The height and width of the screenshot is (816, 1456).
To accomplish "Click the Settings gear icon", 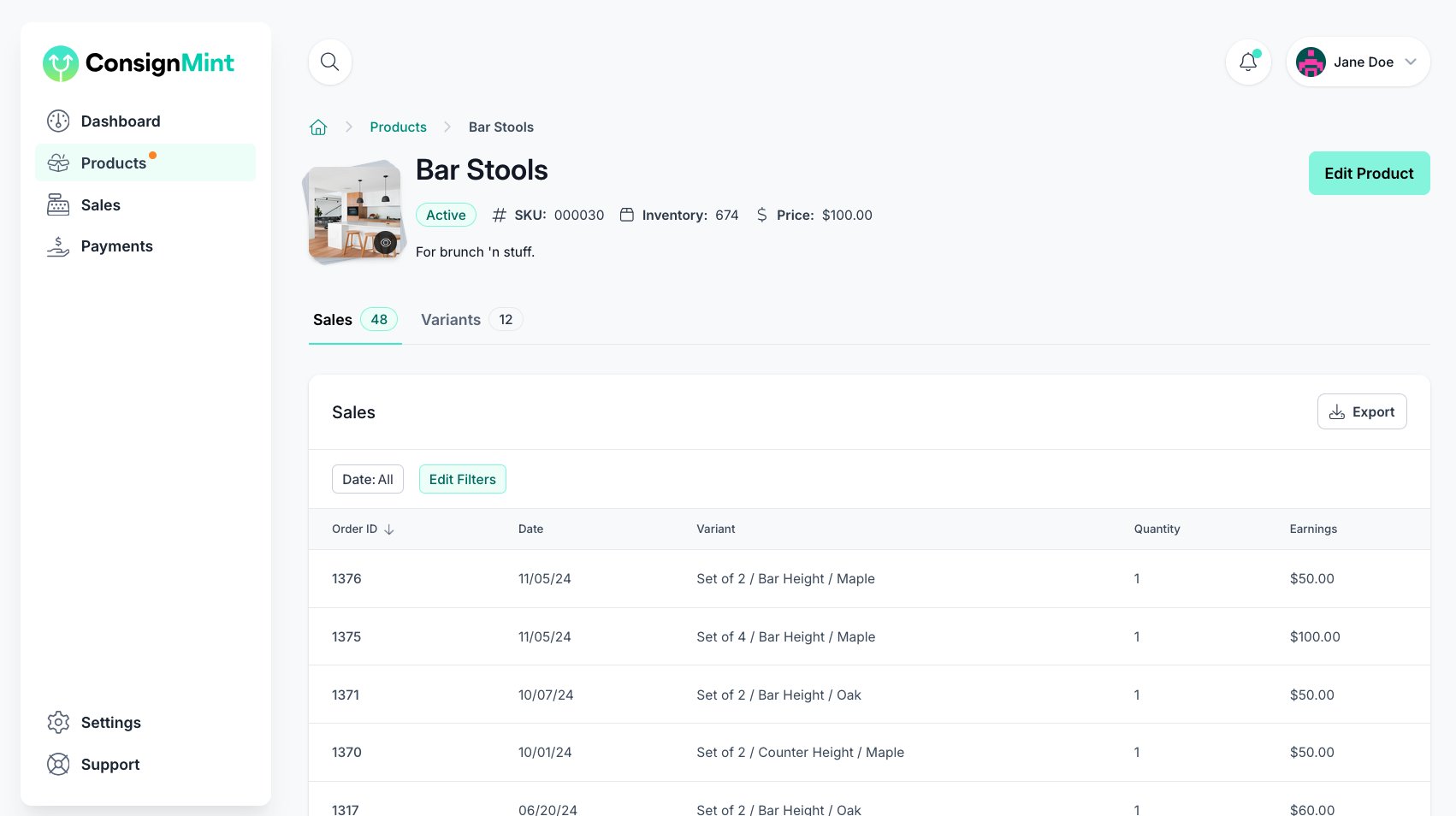I will coord(58,723).
